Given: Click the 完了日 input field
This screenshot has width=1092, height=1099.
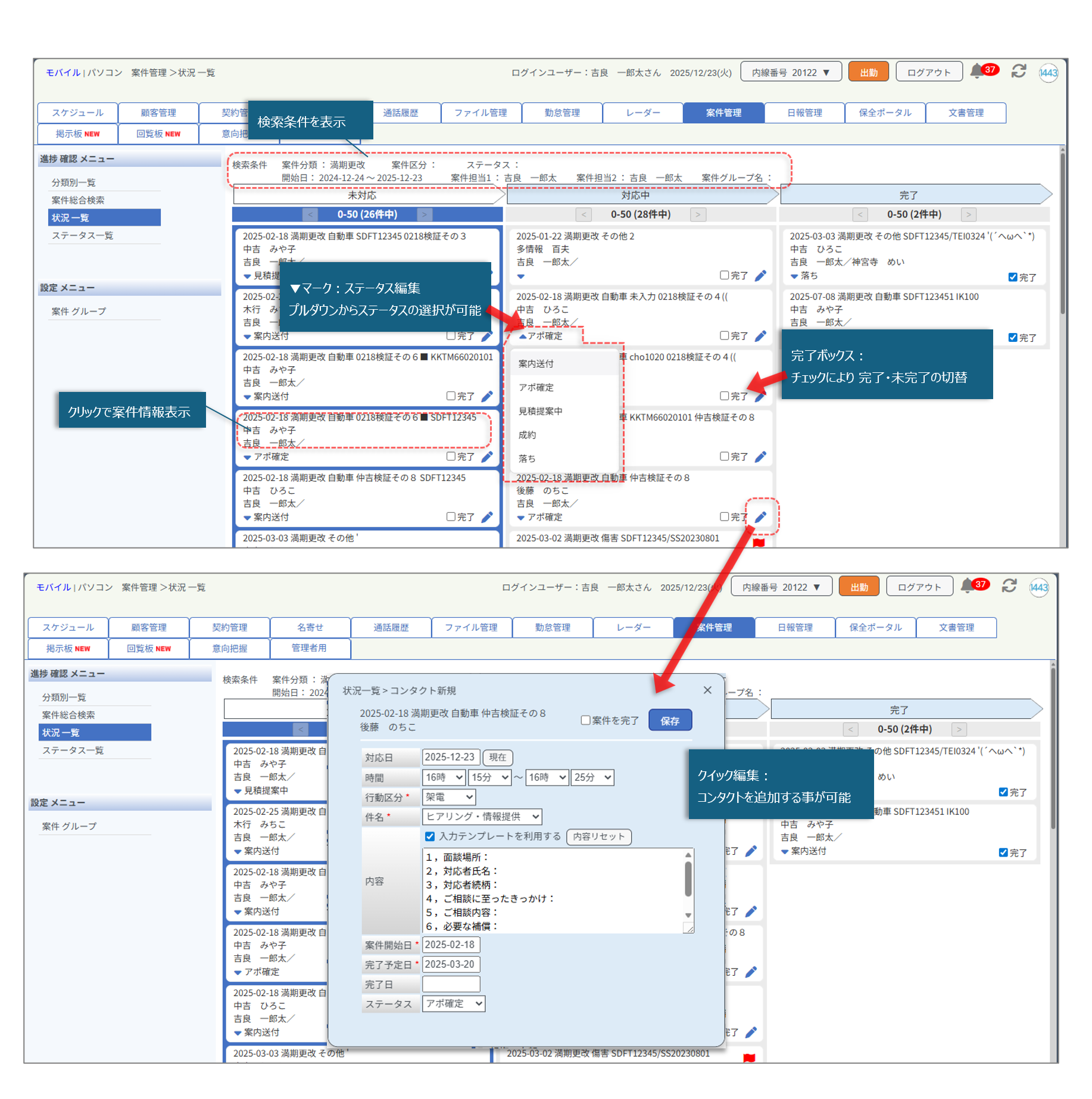Looking at the screenshot, I should pos(451,984).
